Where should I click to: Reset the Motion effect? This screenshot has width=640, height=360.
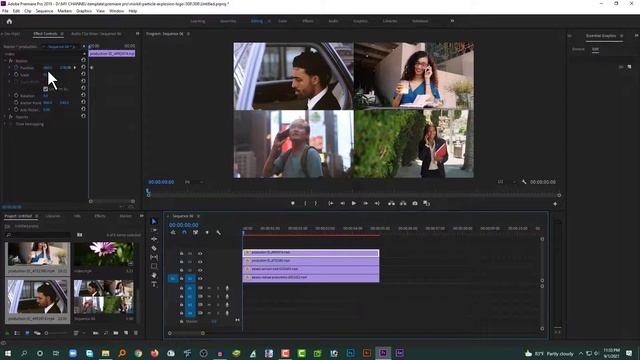click(83, 60)
